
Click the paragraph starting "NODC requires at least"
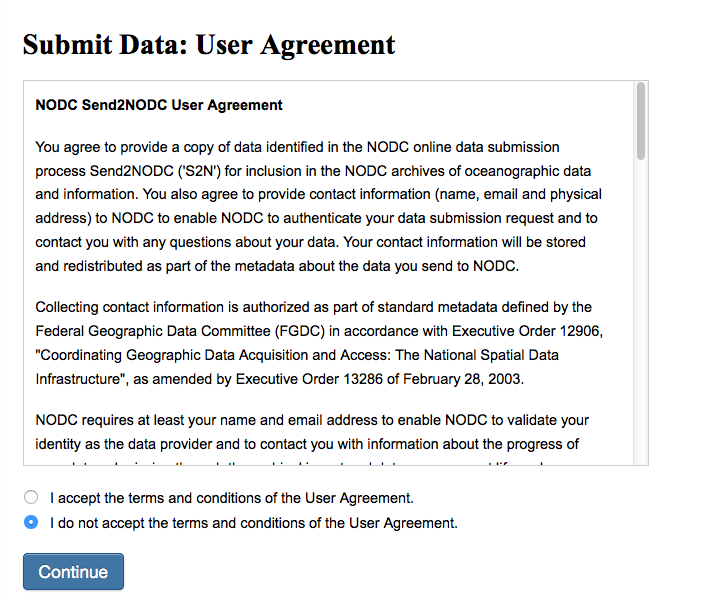coord(312,432)
